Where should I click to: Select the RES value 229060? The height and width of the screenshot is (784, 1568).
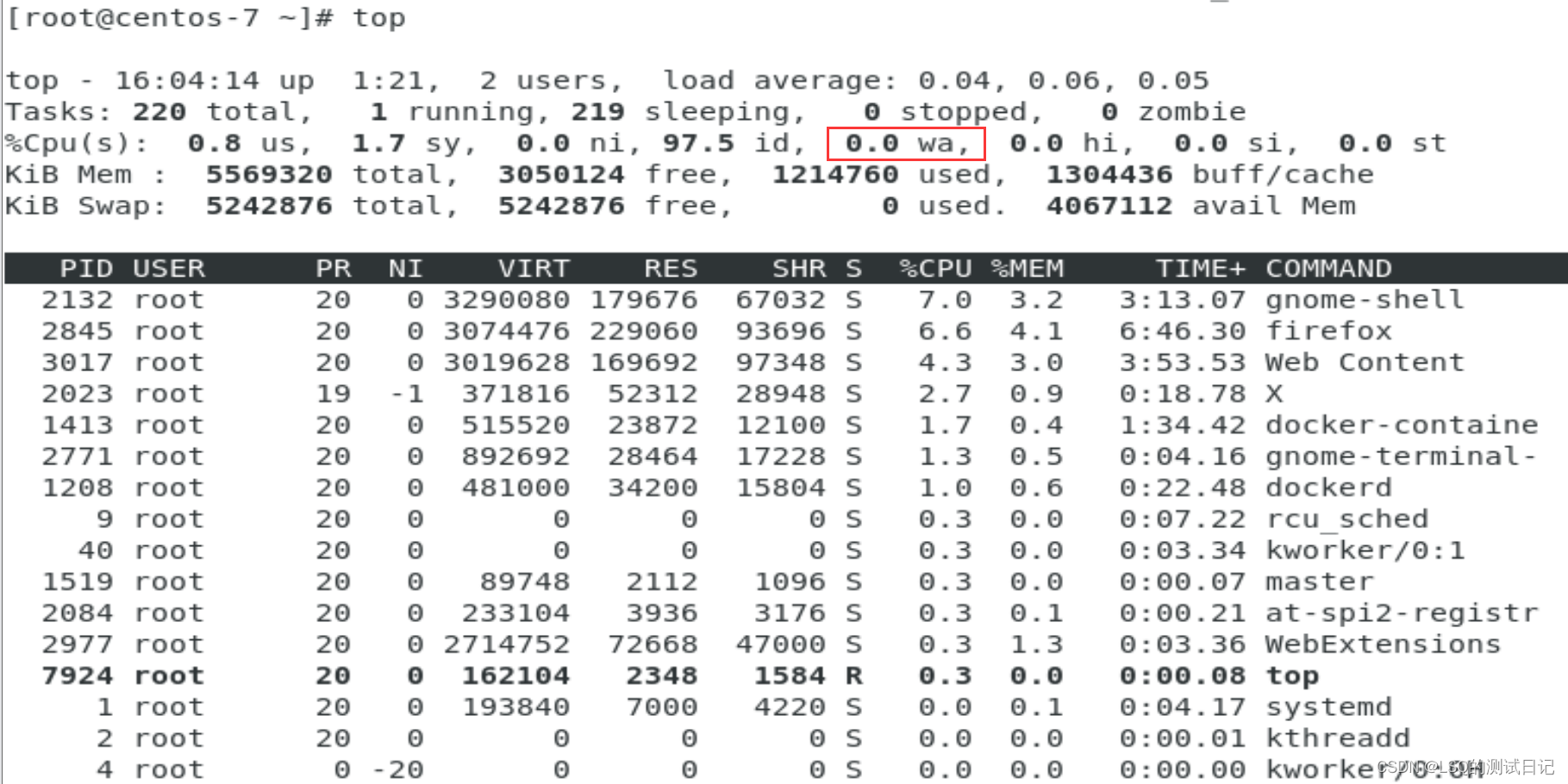[643, 332]
